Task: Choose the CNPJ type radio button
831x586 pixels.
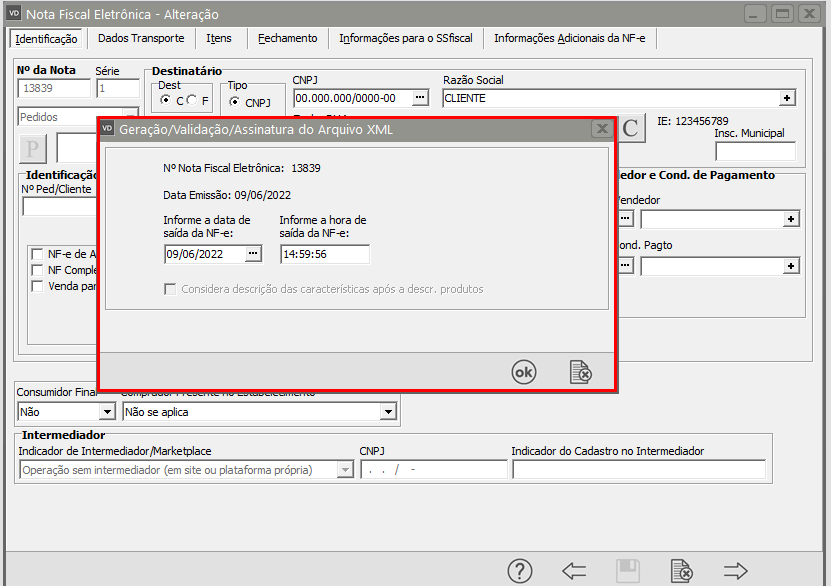Action: (234, 102)
